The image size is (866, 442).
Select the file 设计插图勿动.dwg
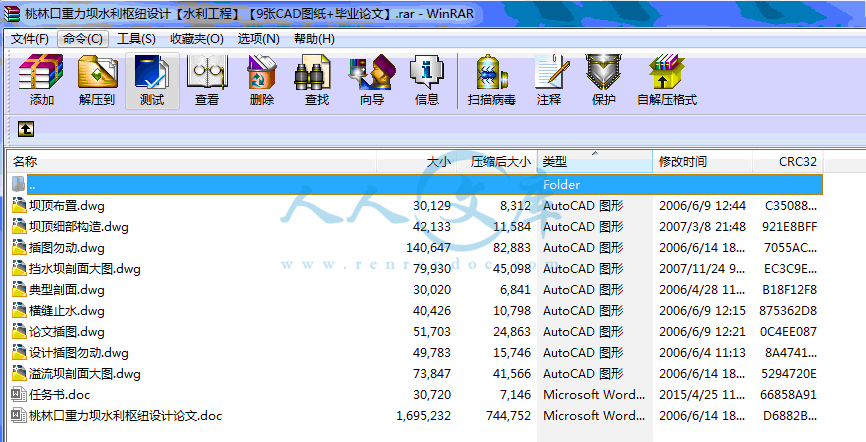point(79,352)
